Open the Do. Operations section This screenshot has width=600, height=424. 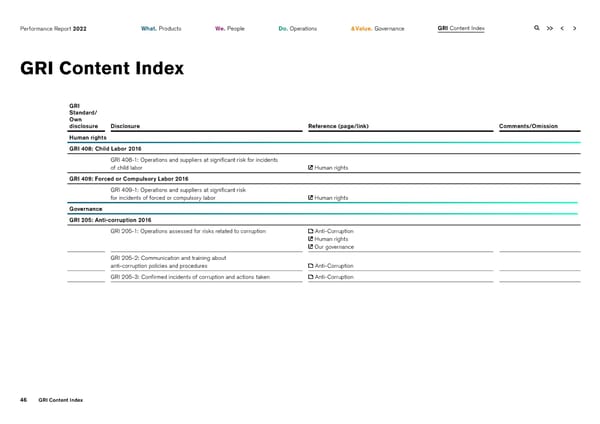(298, 29)
